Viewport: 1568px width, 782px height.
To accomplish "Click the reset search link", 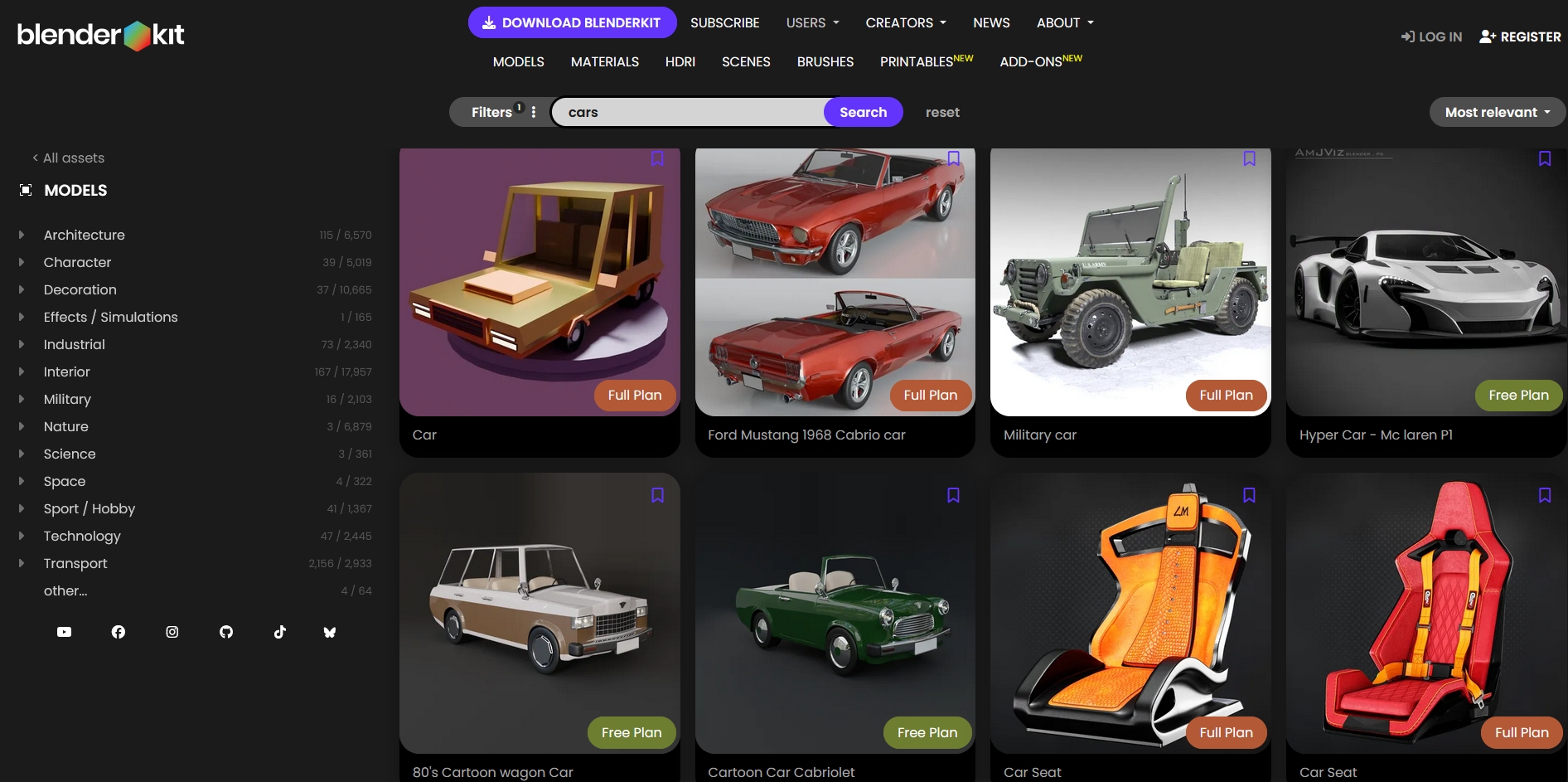I will (942, 112).
